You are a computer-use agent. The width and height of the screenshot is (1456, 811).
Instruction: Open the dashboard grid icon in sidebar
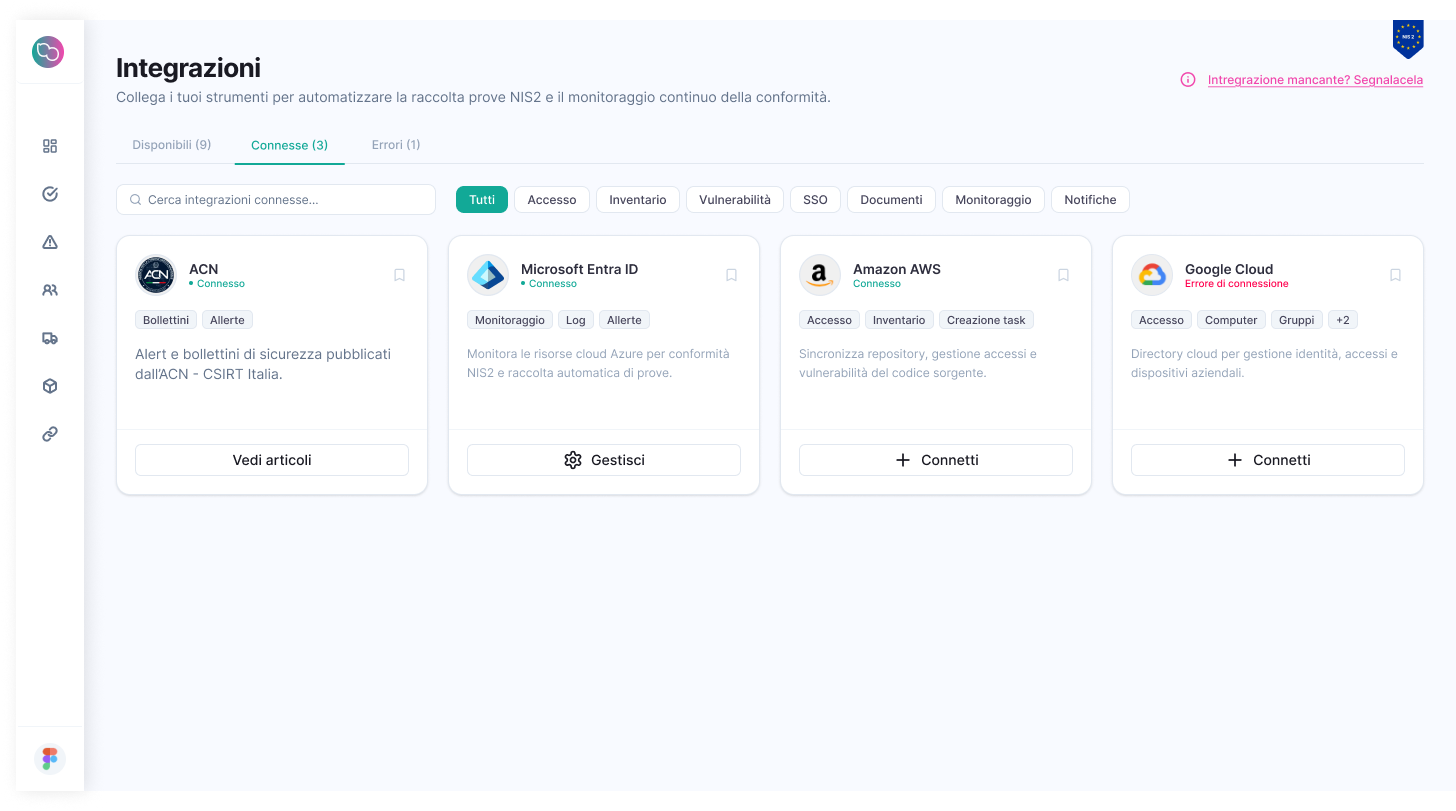pos(50,146)
